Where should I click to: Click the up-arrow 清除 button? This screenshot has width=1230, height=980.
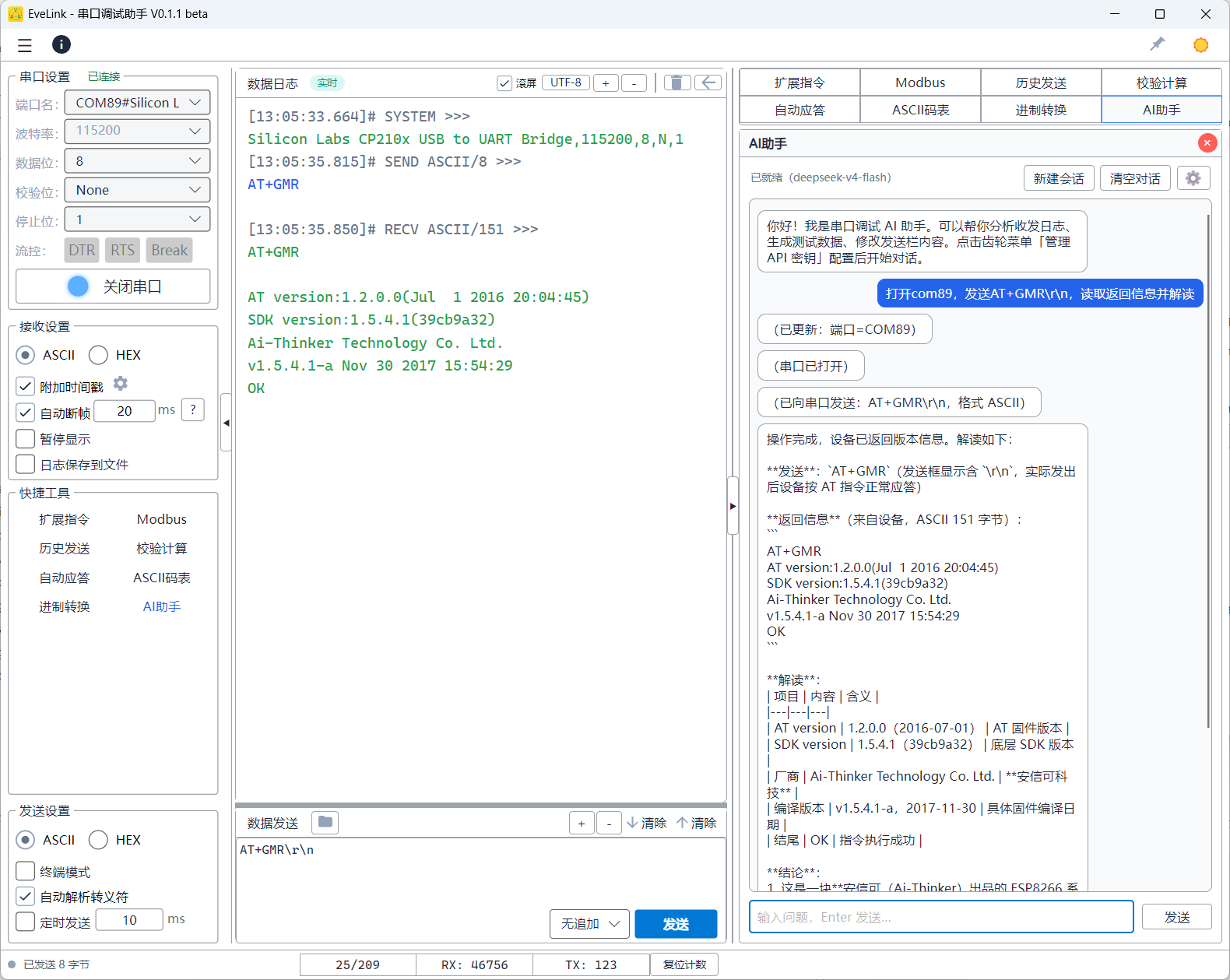coord(697,823)
